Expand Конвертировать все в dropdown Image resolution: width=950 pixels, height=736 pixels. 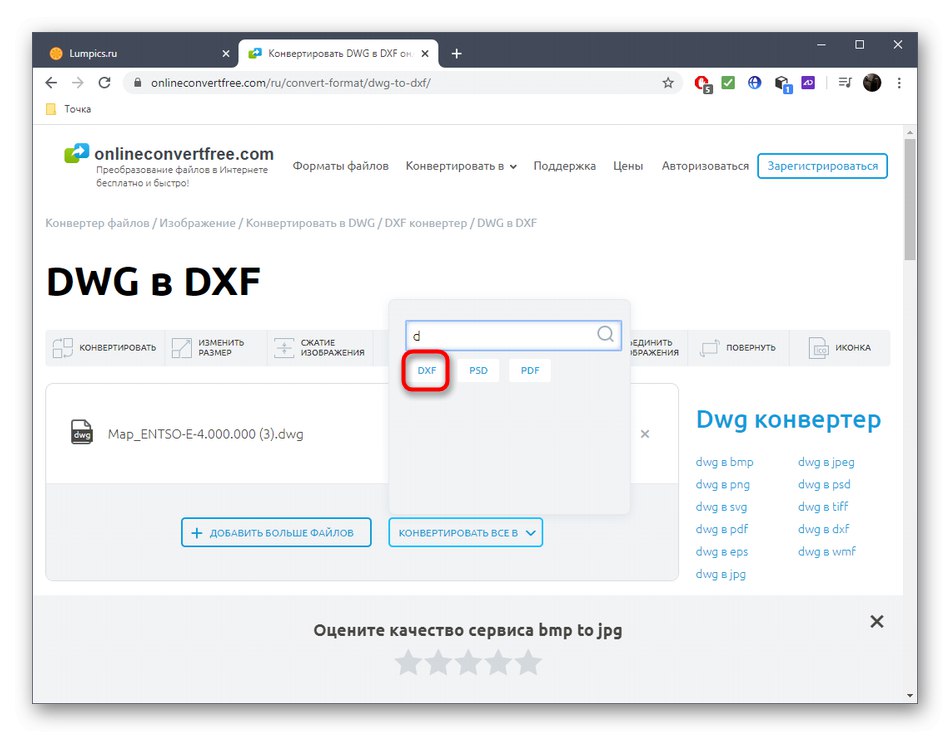tap(465, 532)
